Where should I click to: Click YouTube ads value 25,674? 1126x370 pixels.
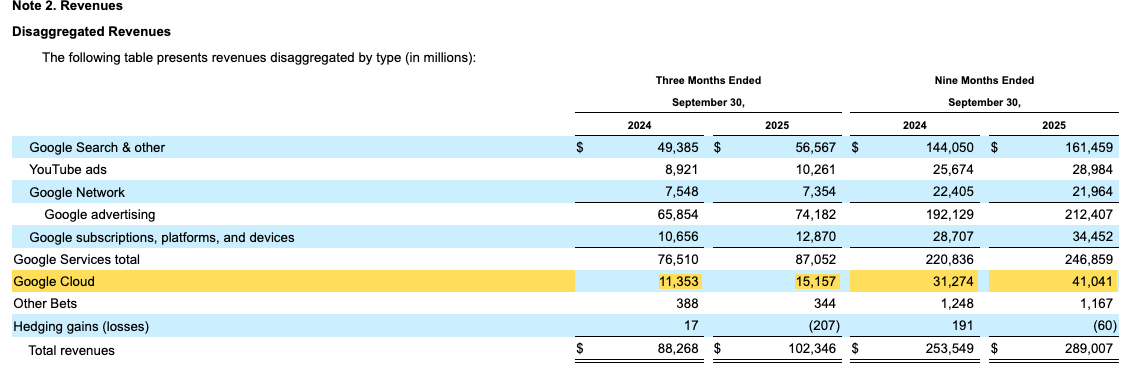pyautogui.click(x=954, y=170)
